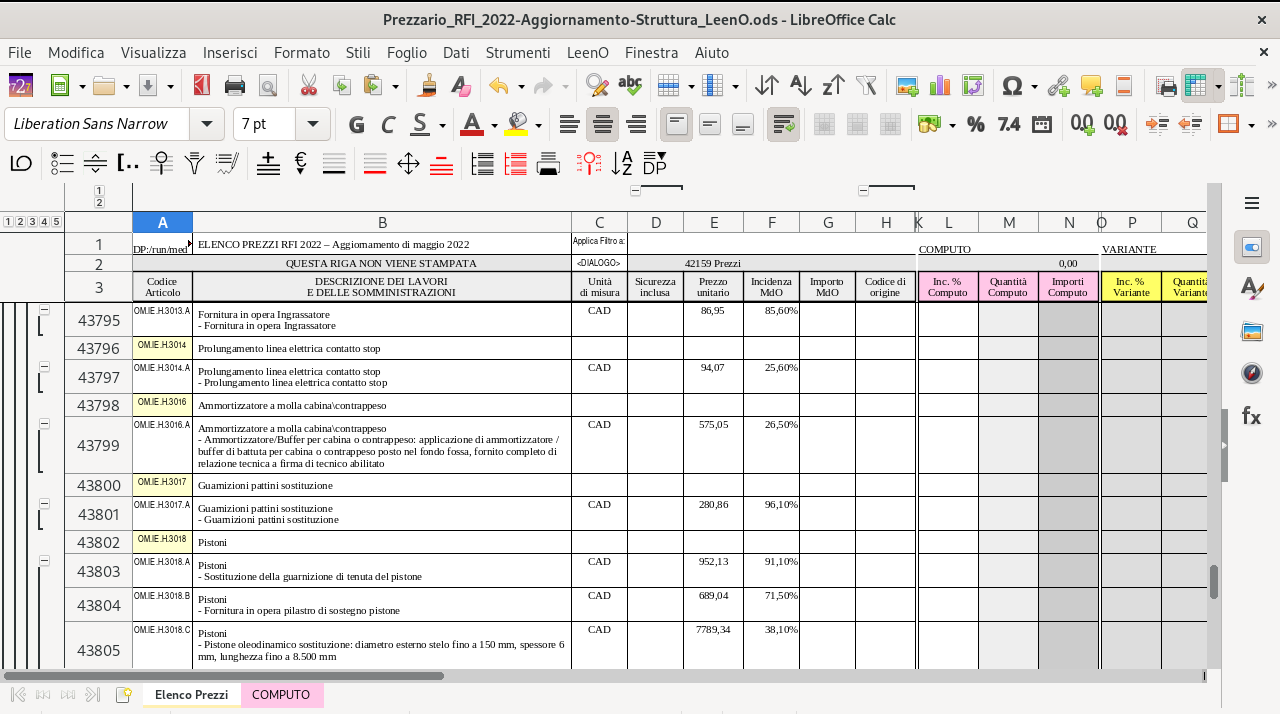
Task: Click the vertical scrollbar thumb
Action: (x=1214, y=582)
